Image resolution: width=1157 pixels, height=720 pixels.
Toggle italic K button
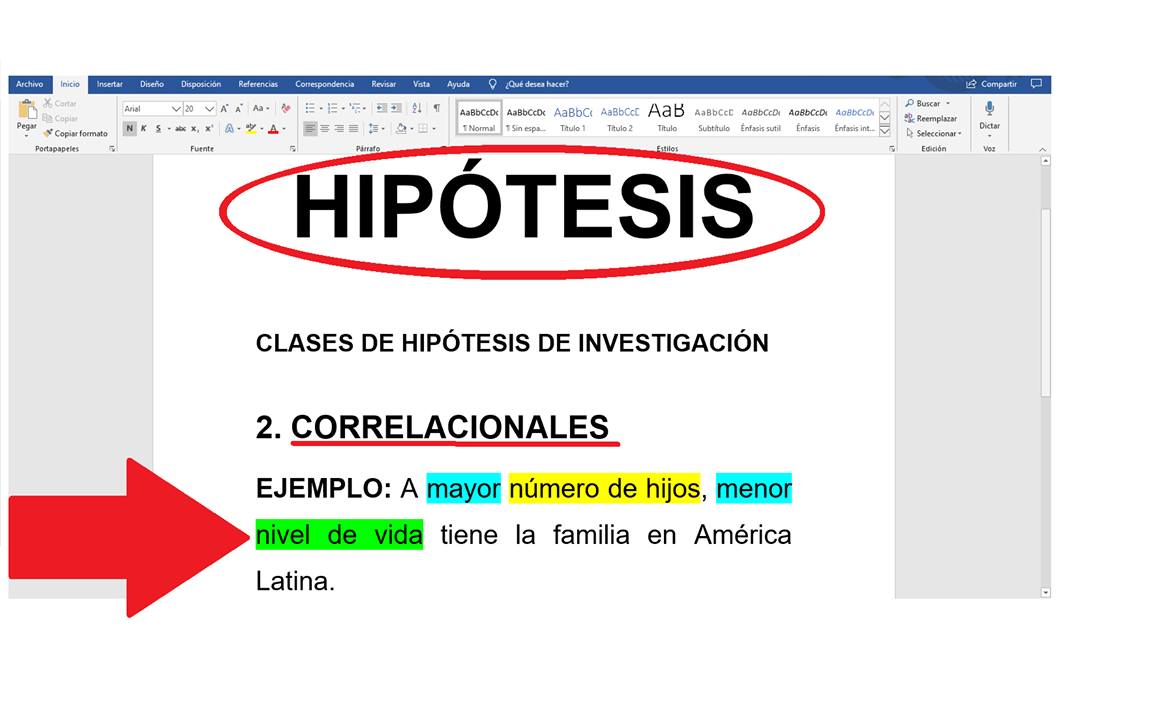pyautogui.click(x=144, y=128)
